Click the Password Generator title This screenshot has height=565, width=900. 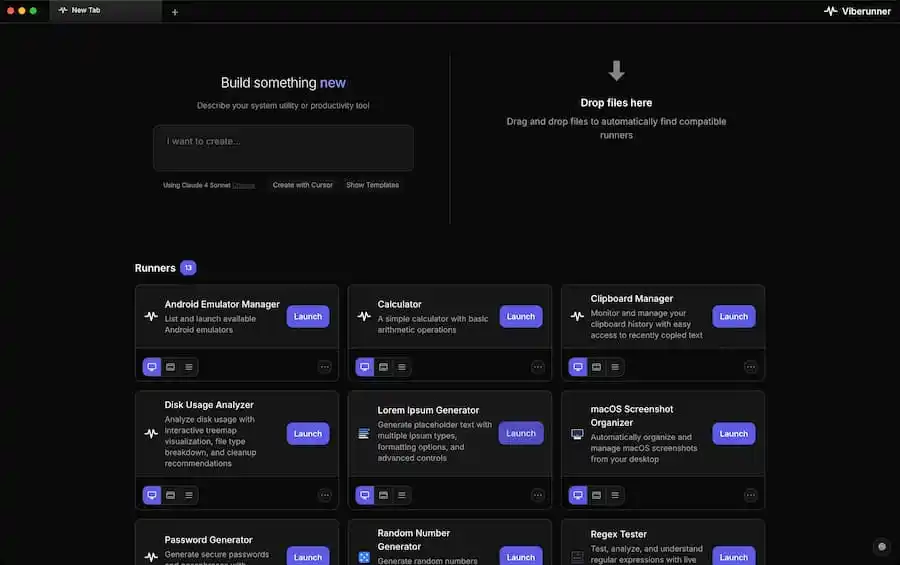(x=208, y=540)
